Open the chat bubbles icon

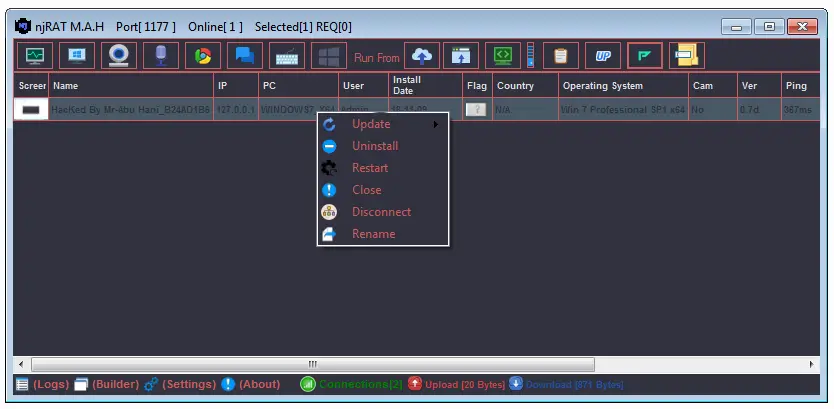(244, 56)
